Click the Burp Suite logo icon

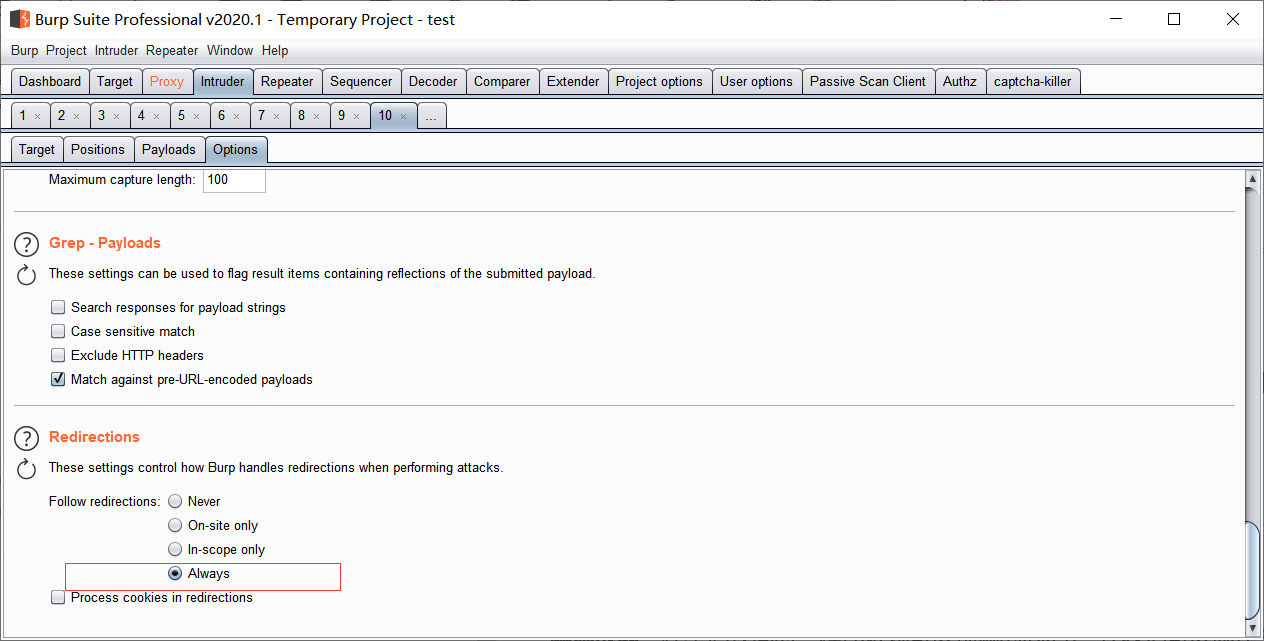[19, 18]
